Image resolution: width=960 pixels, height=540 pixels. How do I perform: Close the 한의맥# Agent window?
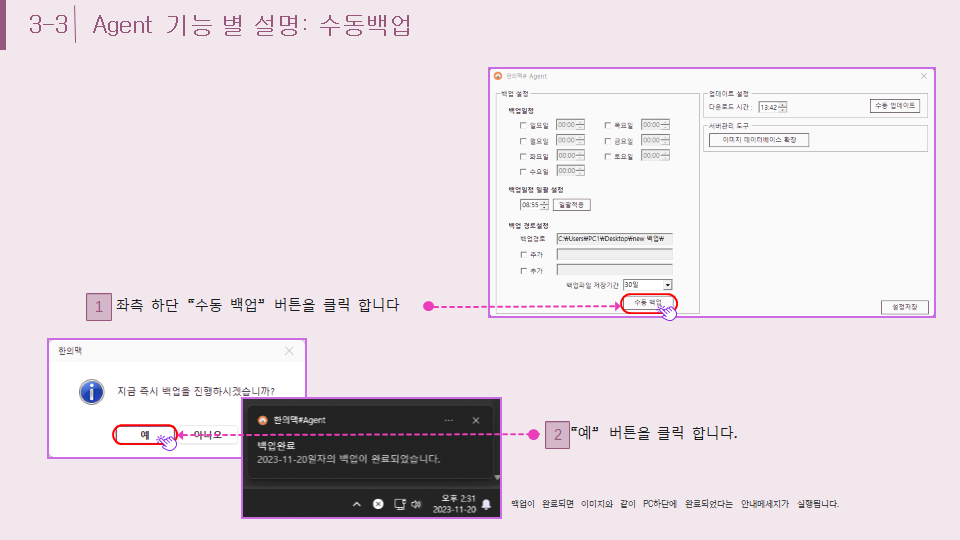pos(924,76)
